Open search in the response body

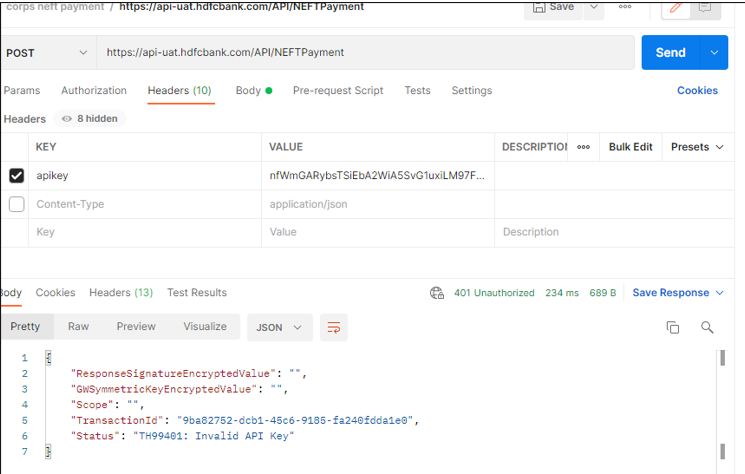click(707, 327)
